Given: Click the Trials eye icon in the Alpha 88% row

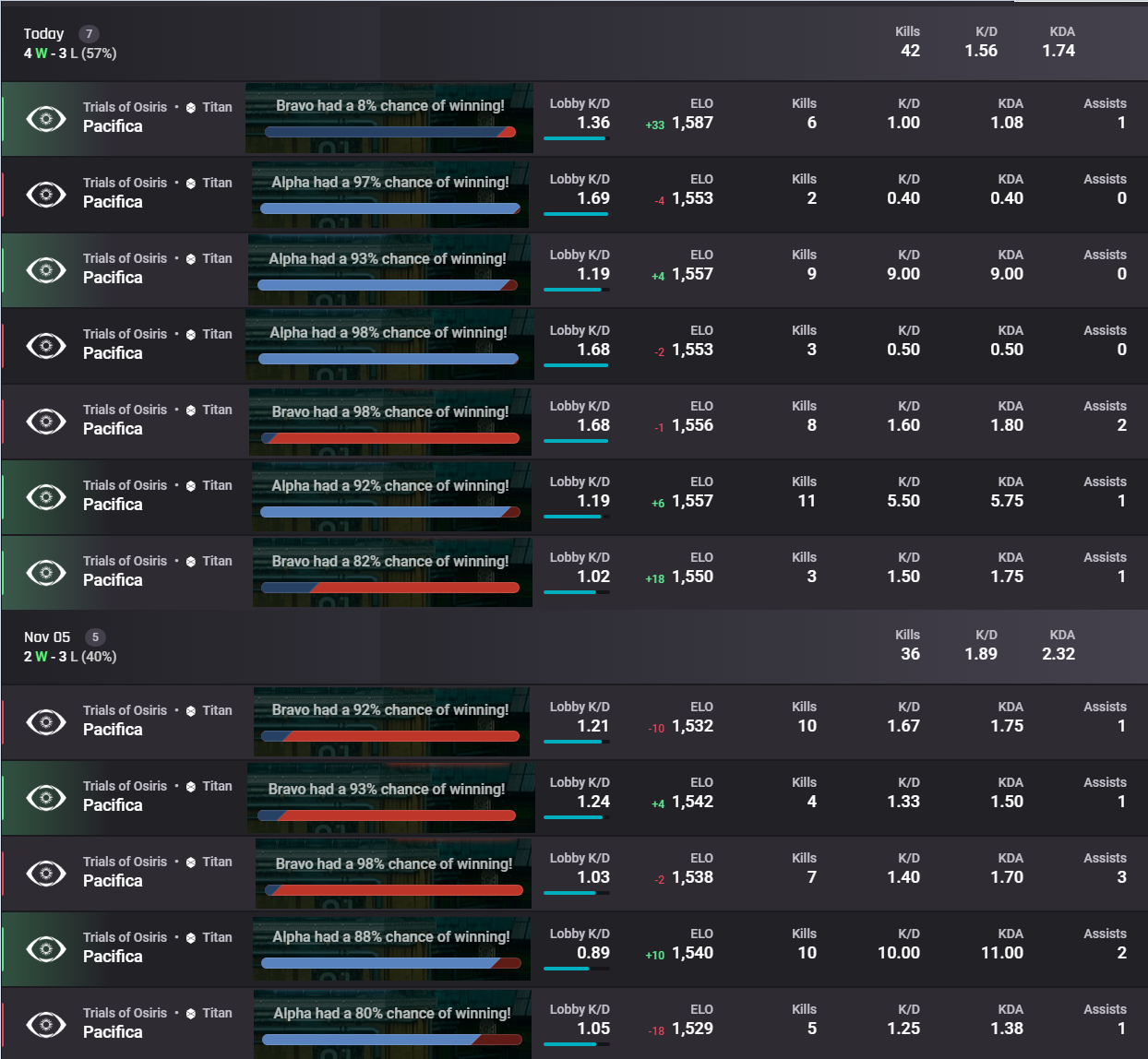Looking at the screenshot, I should (x=46, y=948).
